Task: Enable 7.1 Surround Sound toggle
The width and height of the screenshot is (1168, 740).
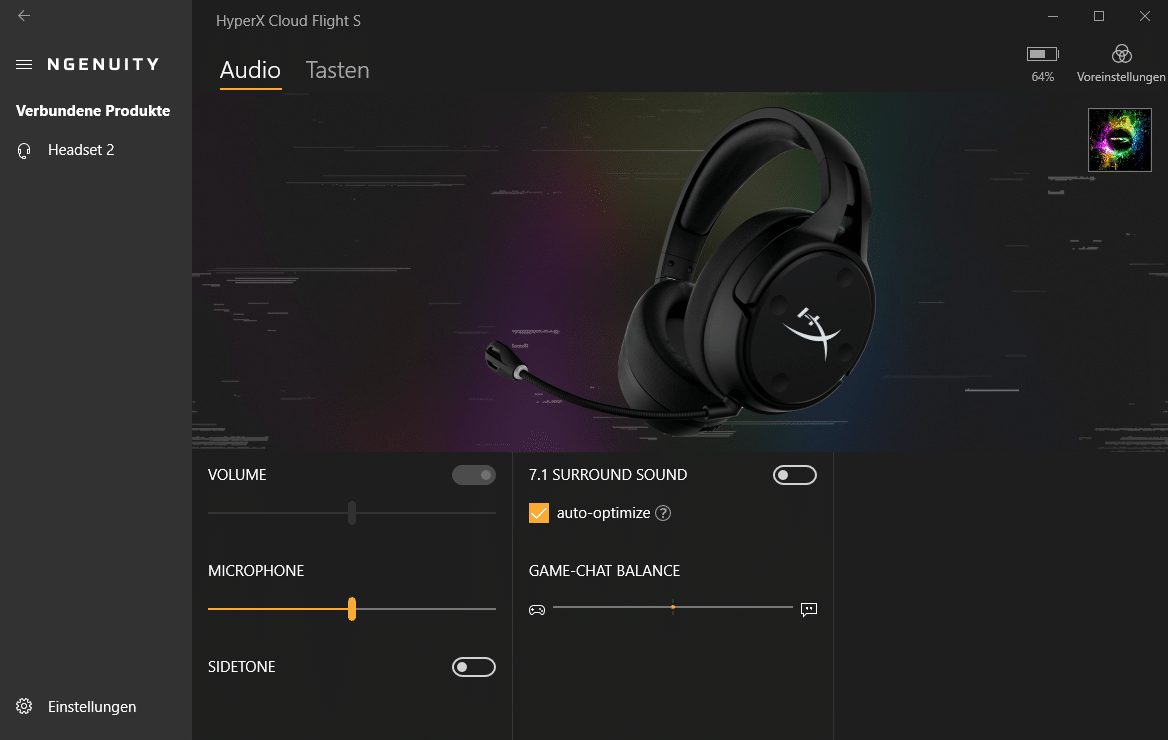Action: pyautogui.click(x=795, y=475)
